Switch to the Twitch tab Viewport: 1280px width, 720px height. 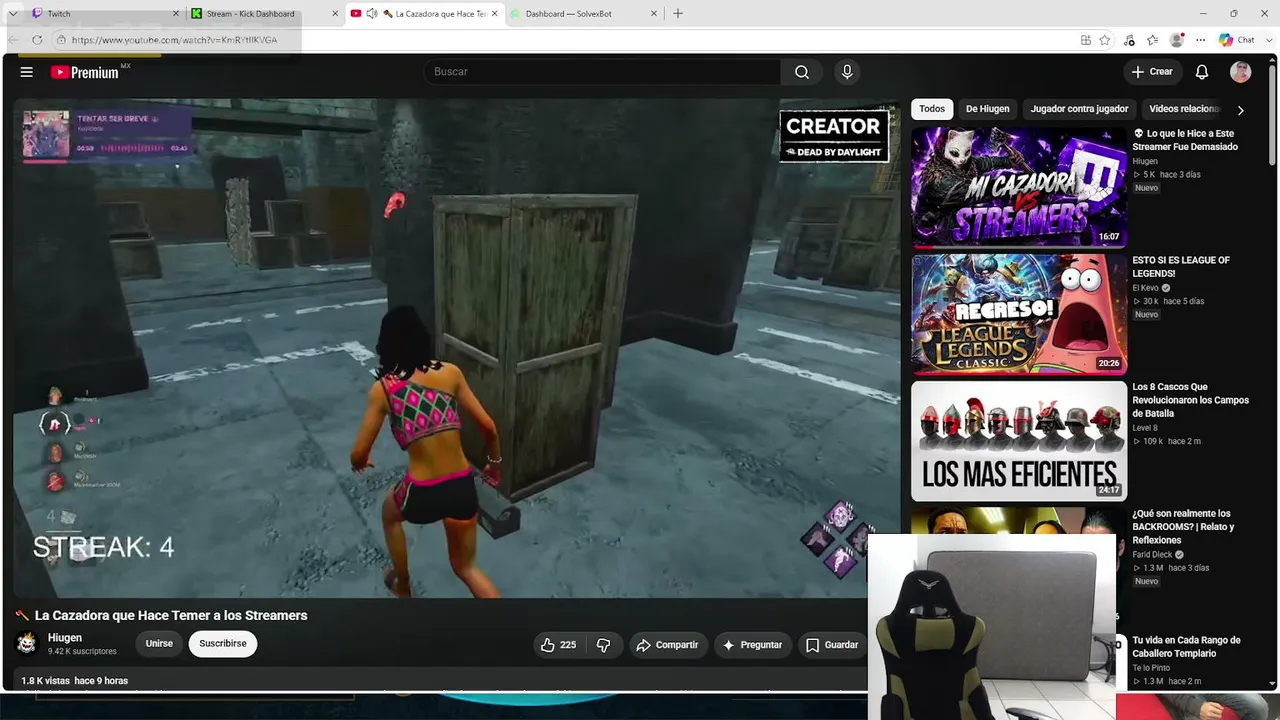pyautogui.click(x=105, y=14)
